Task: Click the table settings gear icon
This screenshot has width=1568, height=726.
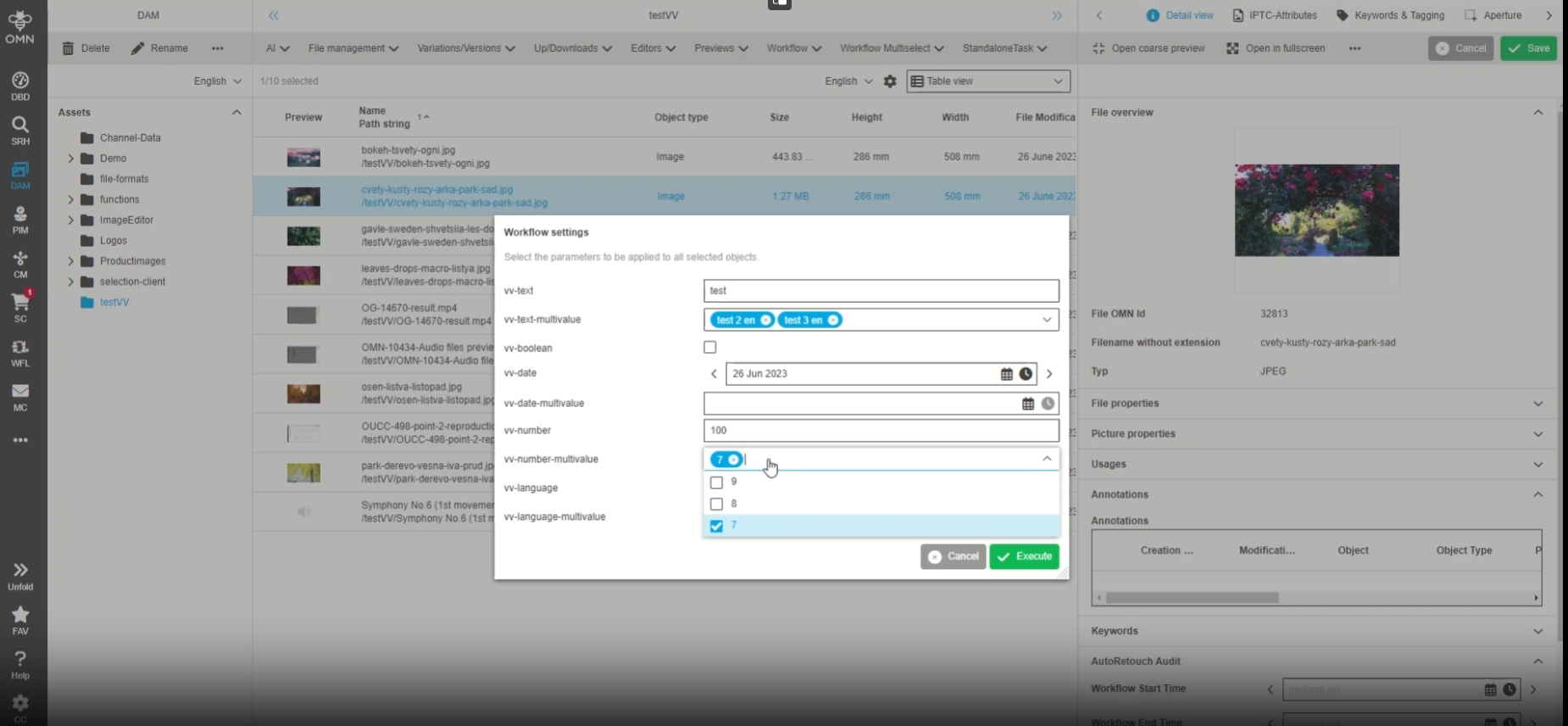Action: pos(890,81)
